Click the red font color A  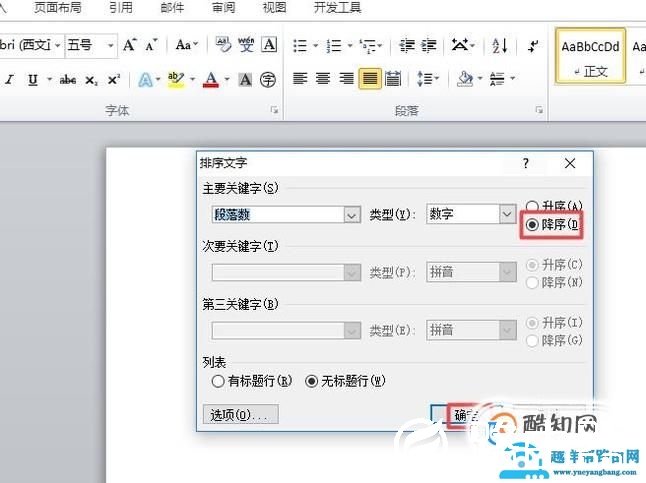tap(211, 79)
